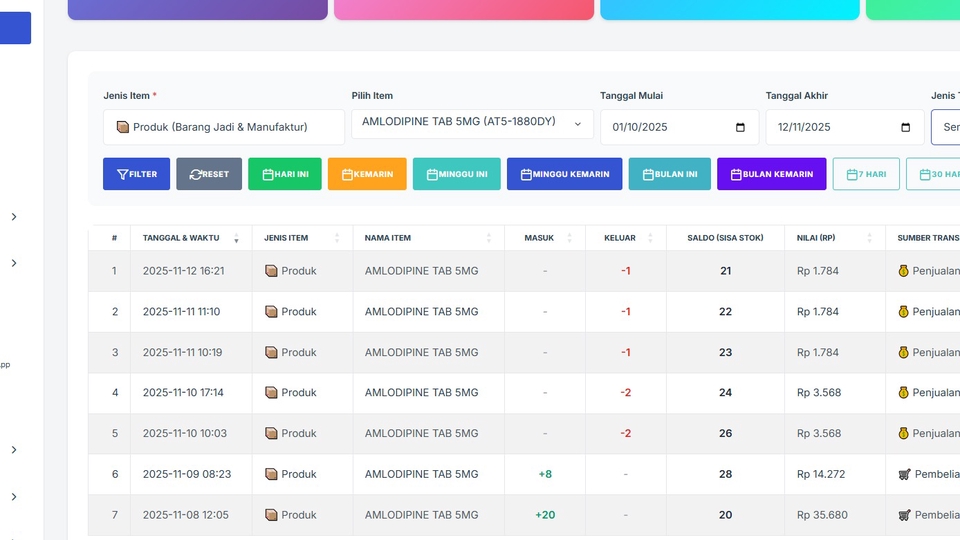Click the pink summary card
The width and height of the screenshot is (960, 540).
pyautogui.click(x=464, y=10)
